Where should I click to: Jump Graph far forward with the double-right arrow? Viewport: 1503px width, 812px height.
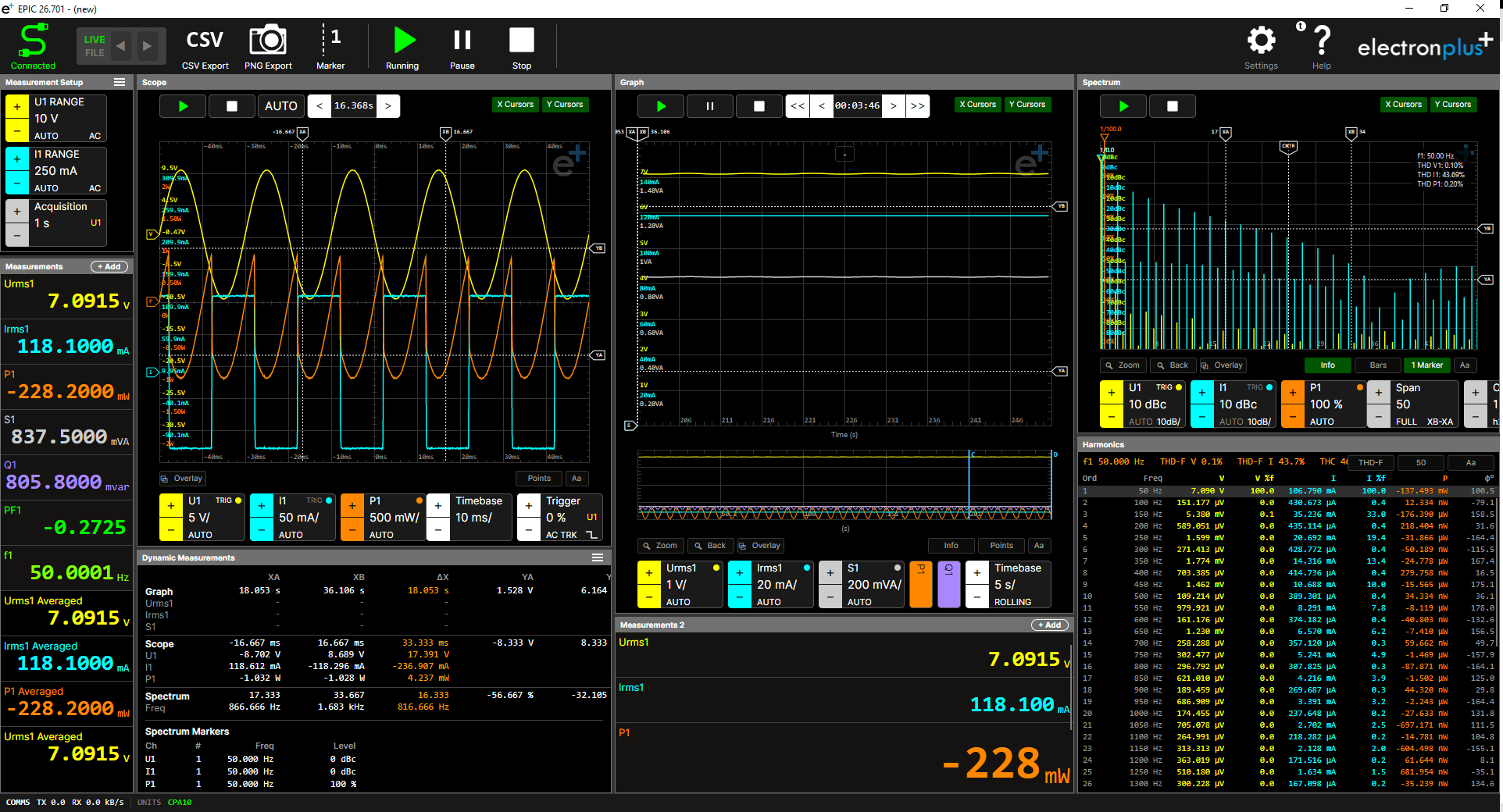point(918,106)
